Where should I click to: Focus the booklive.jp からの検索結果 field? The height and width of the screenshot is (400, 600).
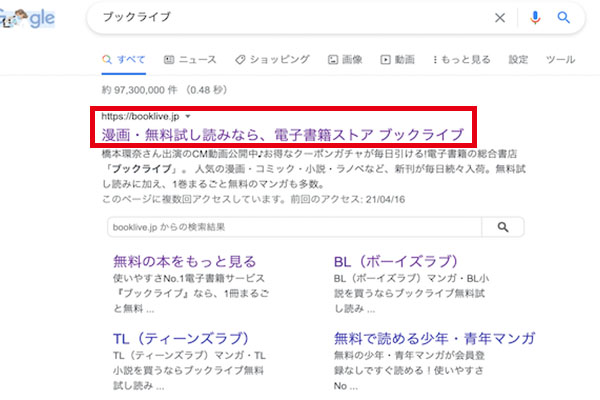pos(294,227)
